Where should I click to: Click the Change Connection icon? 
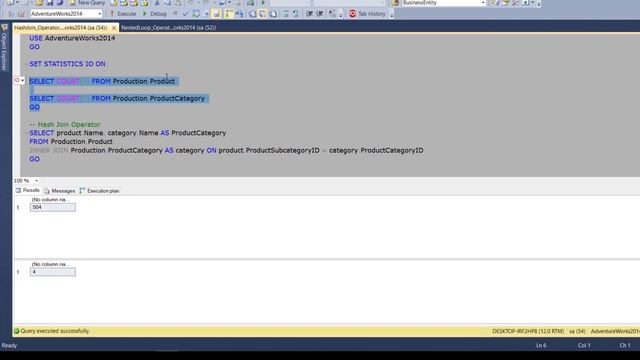point(22,13)
